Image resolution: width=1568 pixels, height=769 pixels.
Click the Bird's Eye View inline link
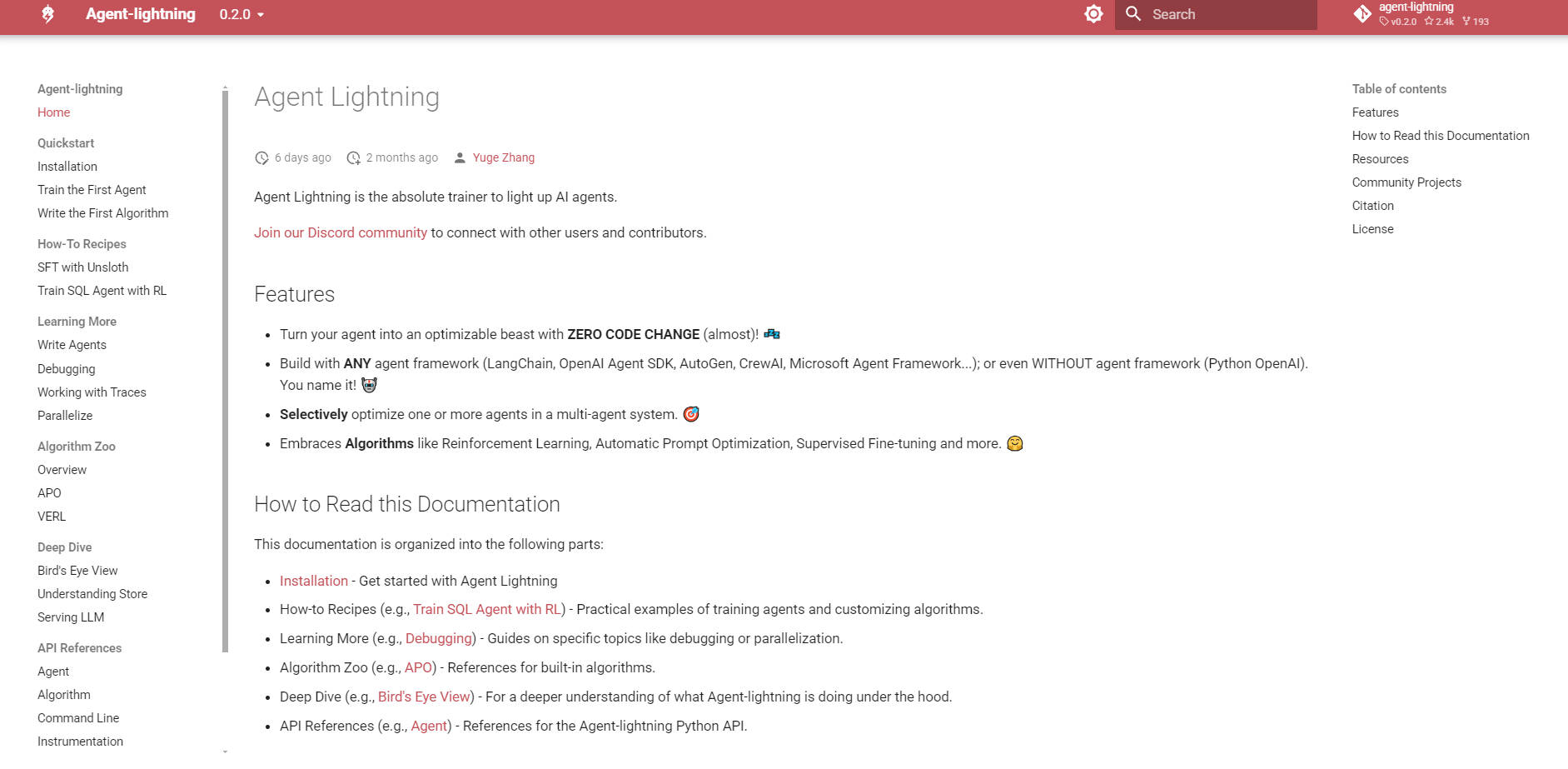coord(424,697)
